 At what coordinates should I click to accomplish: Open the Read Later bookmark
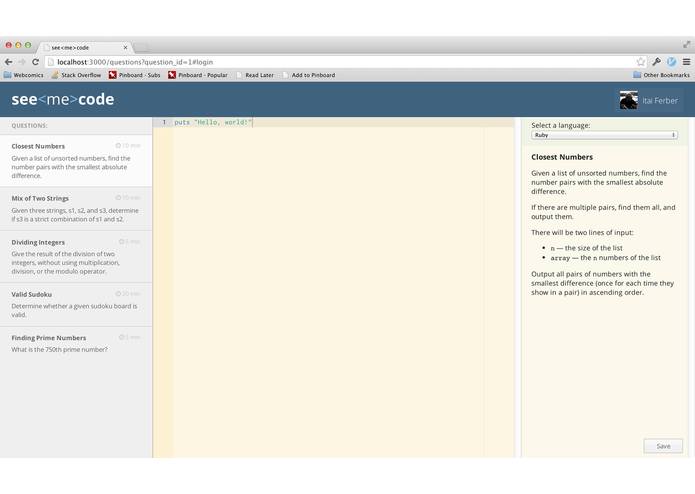coord(255,75)
